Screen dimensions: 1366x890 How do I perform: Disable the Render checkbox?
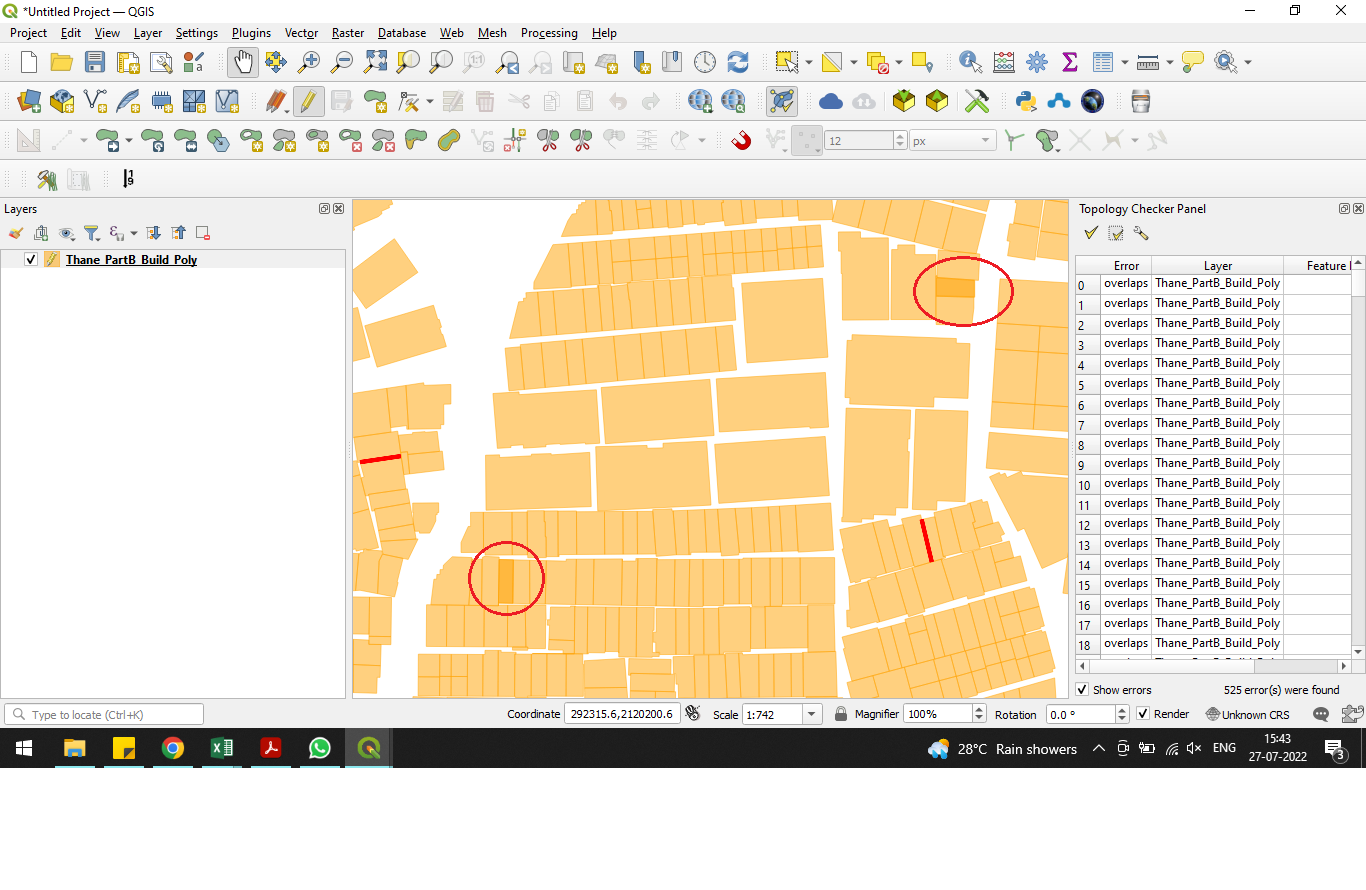tap(1142, 713)
